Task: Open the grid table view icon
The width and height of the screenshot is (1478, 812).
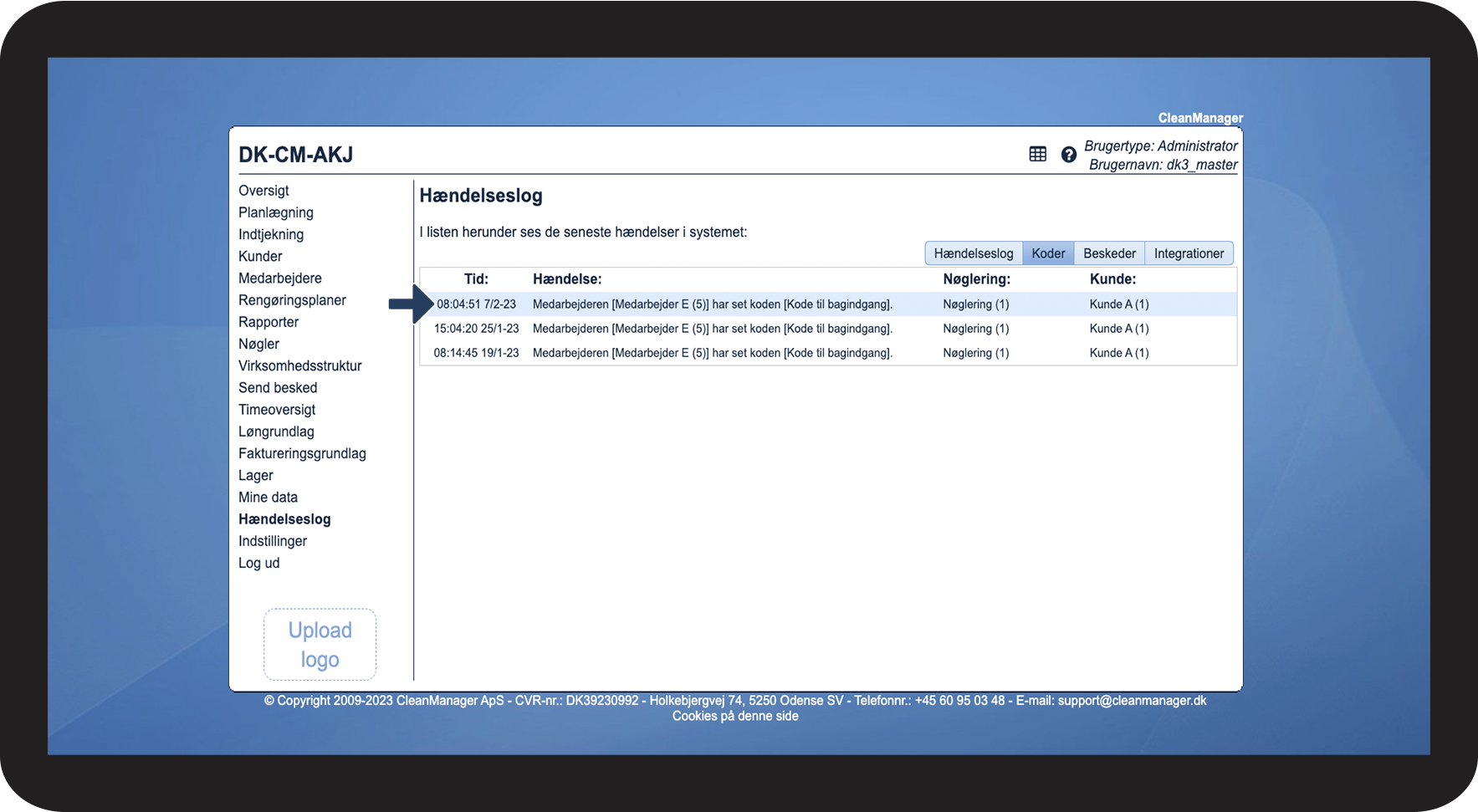Action: pyautogui.click(x=1037, y=154)
